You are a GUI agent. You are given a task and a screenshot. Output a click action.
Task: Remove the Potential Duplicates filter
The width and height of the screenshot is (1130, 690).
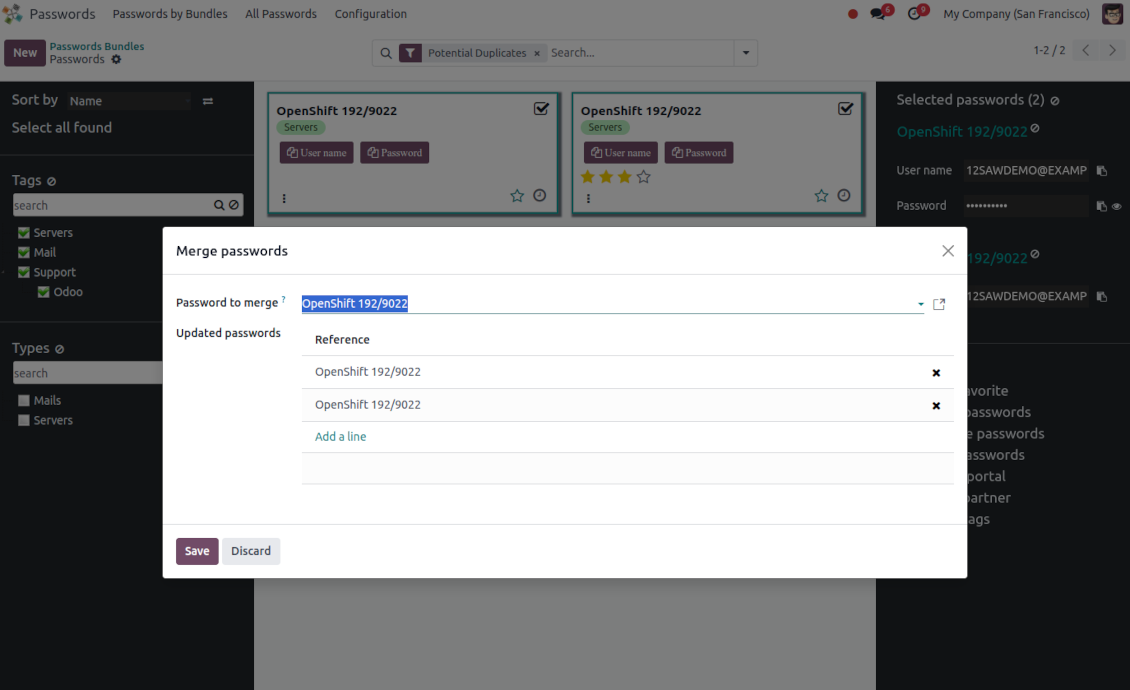(537, 53)
